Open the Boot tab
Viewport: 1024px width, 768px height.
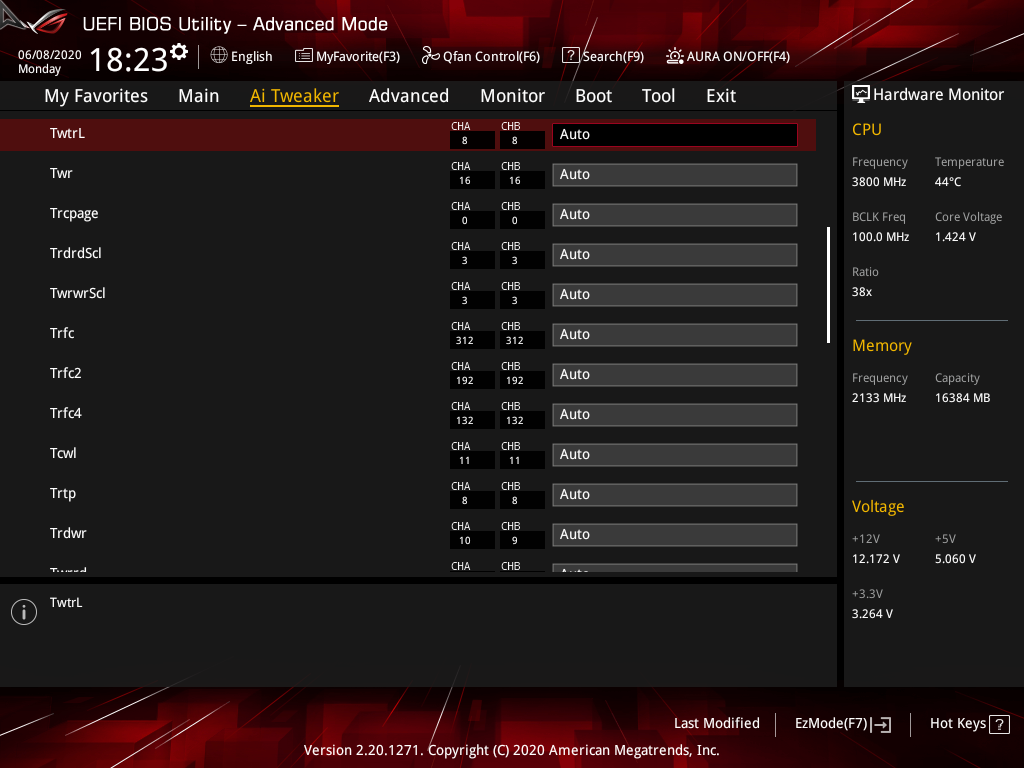593,95
